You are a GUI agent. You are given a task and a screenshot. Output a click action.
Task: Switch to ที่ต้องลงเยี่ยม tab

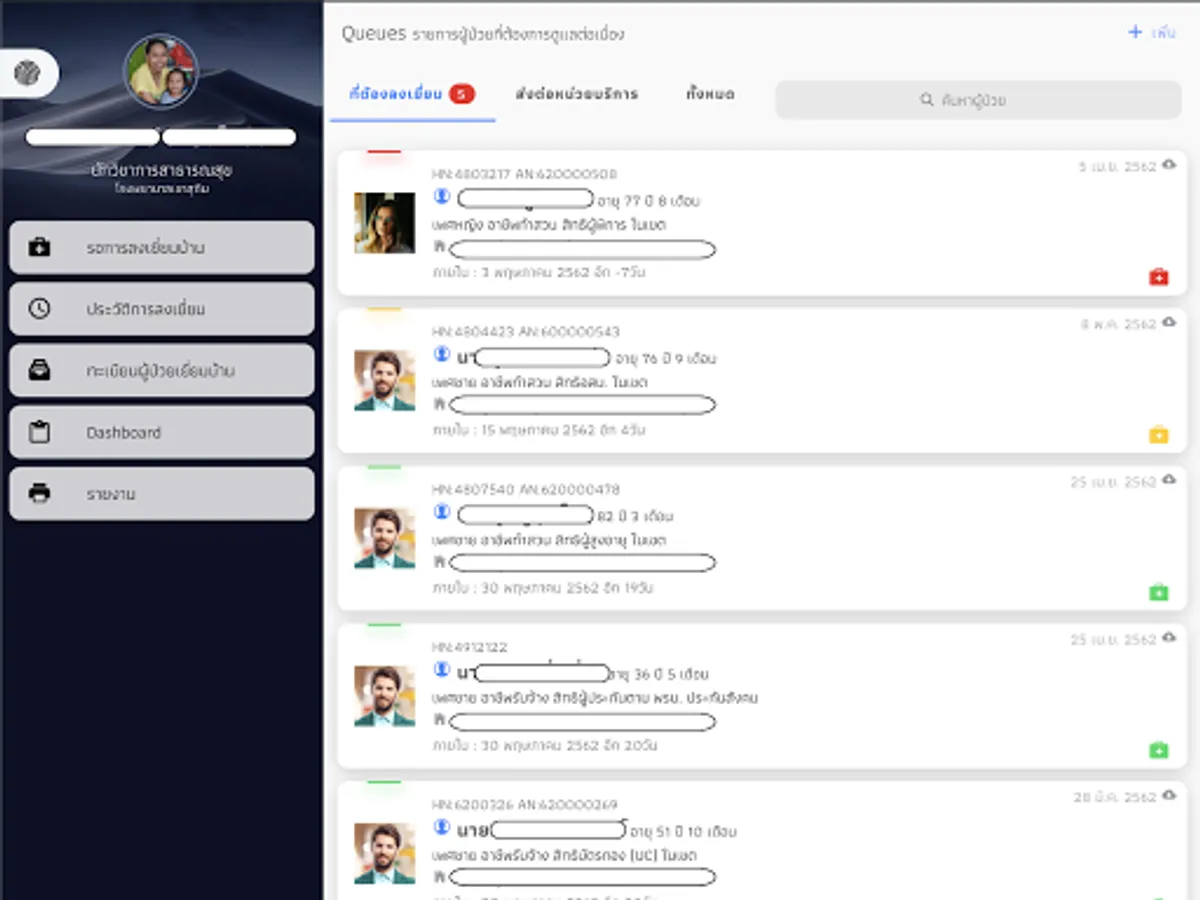coord(412,95)
